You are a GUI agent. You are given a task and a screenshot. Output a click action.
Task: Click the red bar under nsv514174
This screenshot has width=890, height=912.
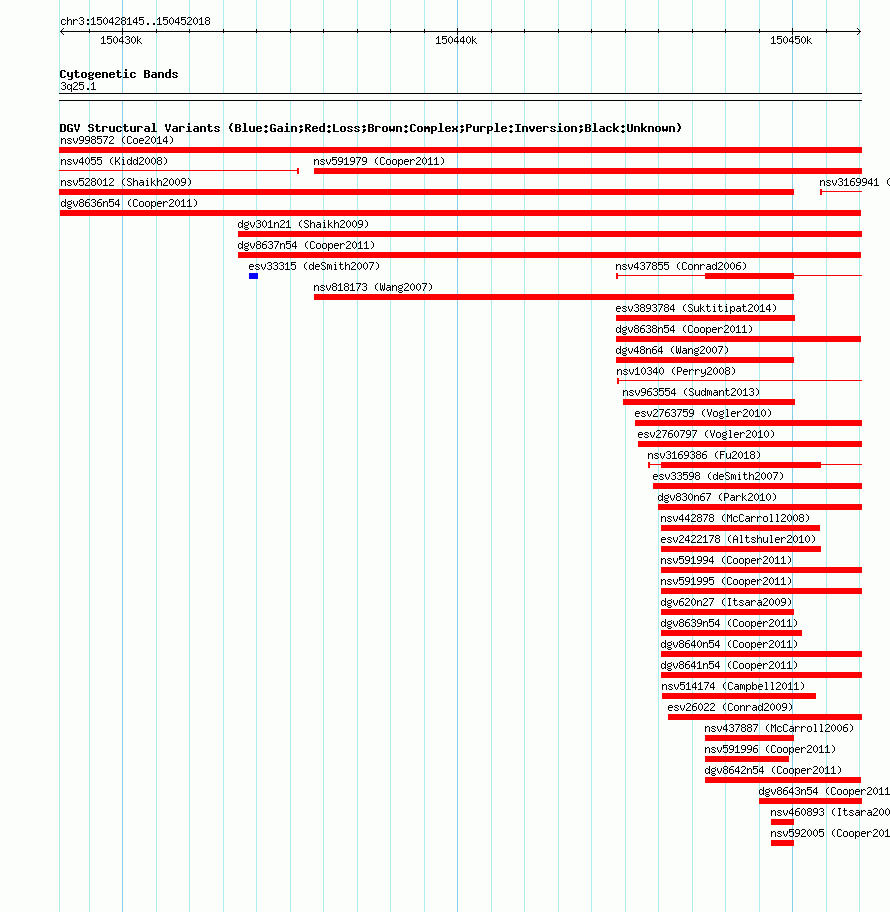tap(739, 696)
